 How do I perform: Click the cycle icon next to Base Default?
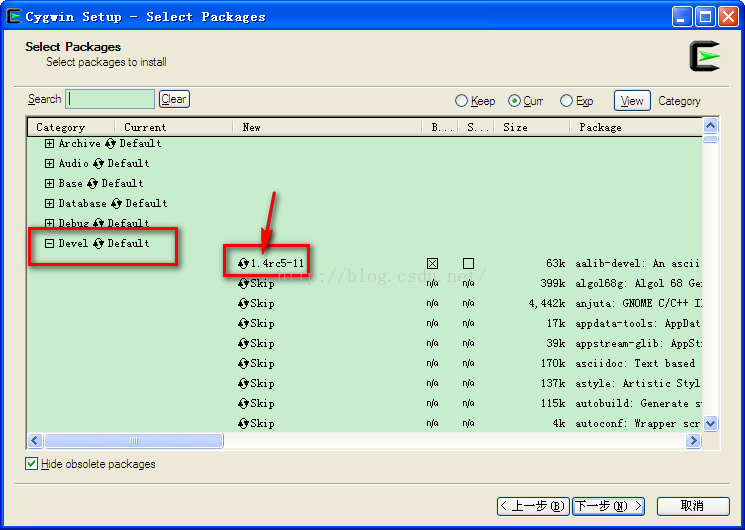click(93, 183)
